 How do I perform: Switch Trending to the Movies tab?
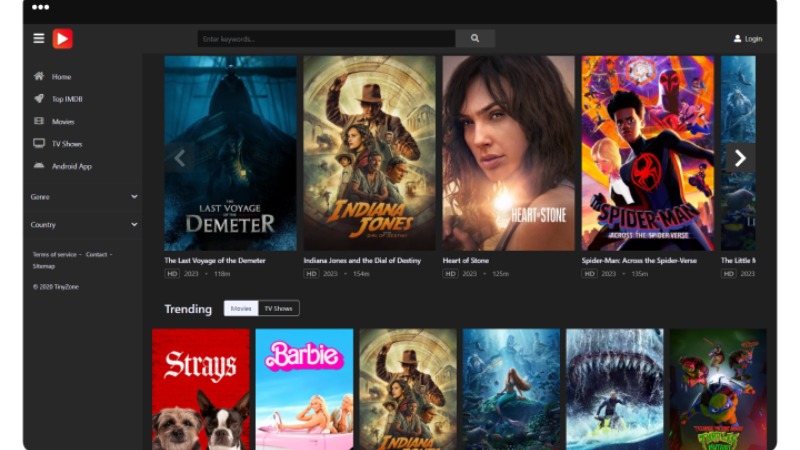point(241,308)
